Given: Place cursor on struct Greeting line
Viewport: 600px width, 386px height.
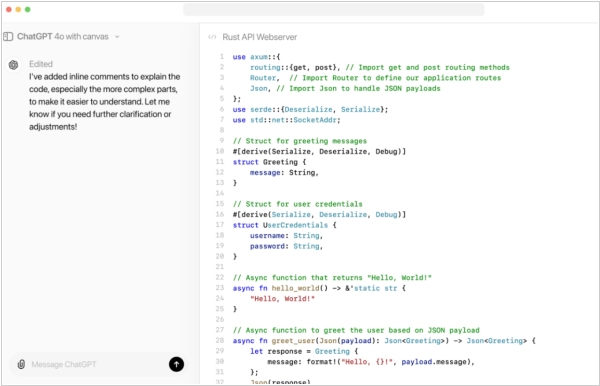Looking at the screenshot, I should (269, 162).
